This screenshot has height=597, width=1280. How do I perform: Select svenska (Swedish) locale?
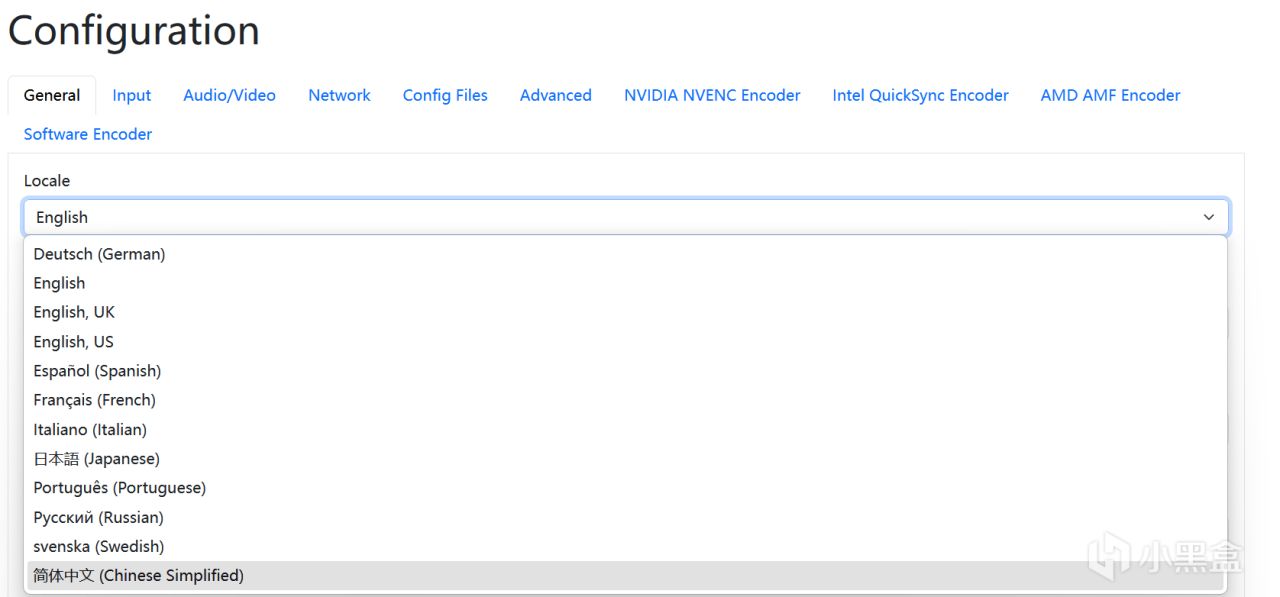[x=626, y=546]
